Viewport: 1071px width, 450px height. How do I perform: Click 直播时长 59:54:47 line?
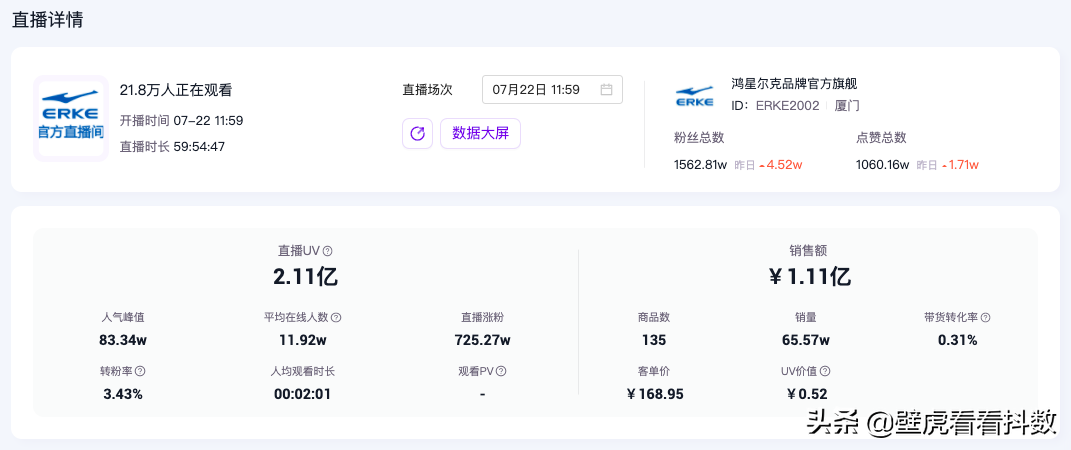172,146
